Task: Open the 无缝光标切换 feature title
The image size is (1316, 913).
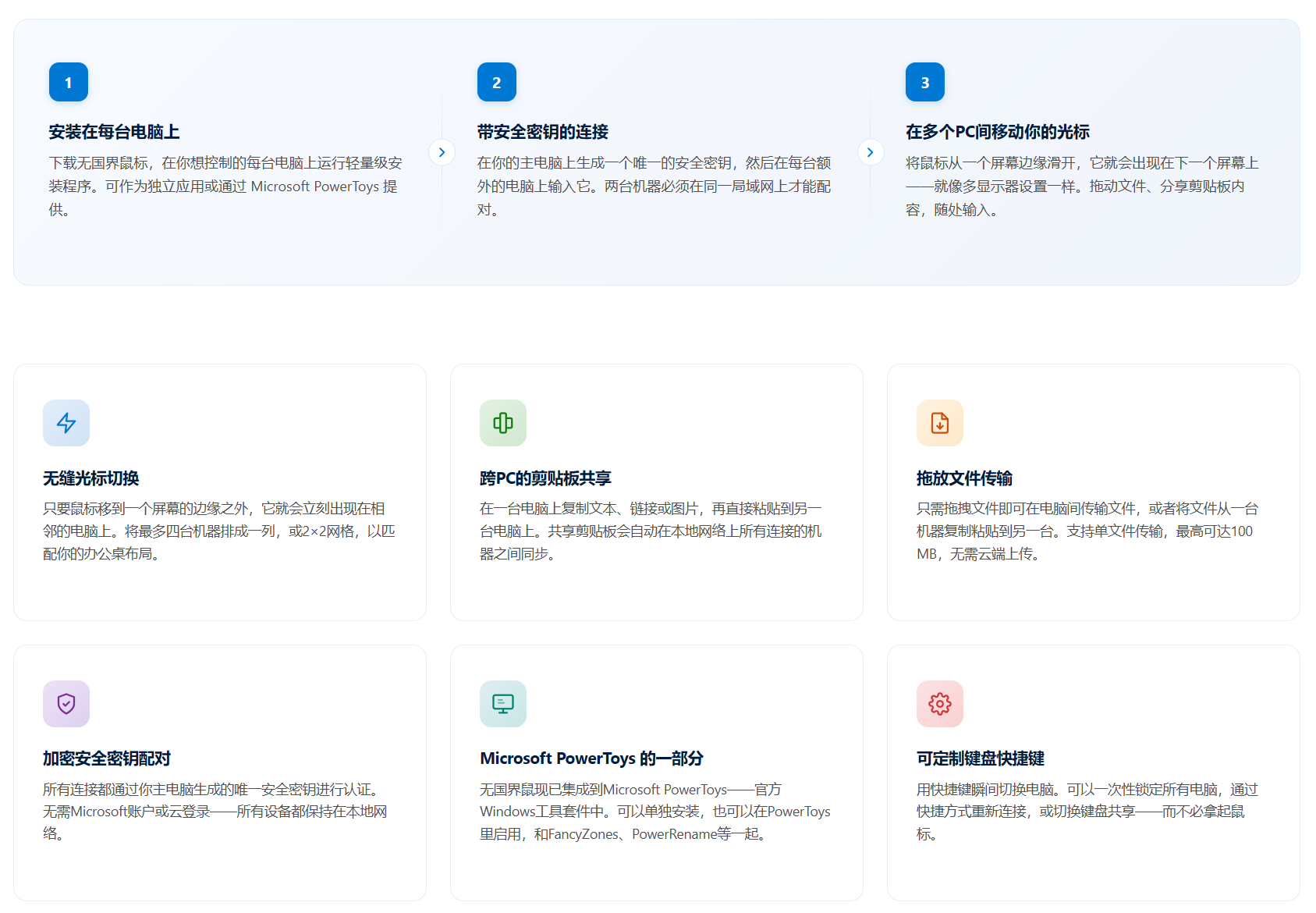Action: (x=91, y=478)
